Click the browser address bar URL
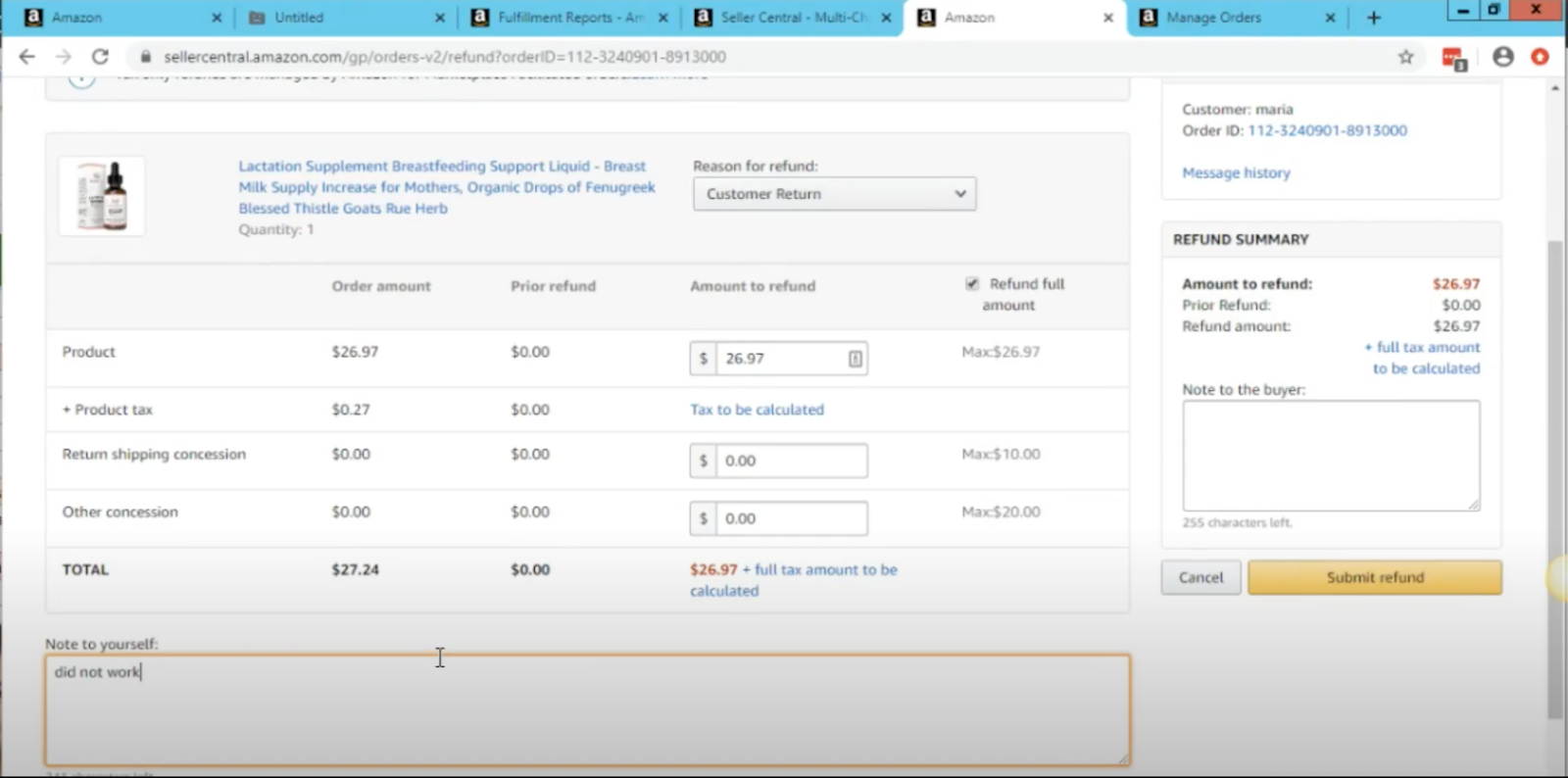This screenshot has width=1568, height=778. [445, 57]
